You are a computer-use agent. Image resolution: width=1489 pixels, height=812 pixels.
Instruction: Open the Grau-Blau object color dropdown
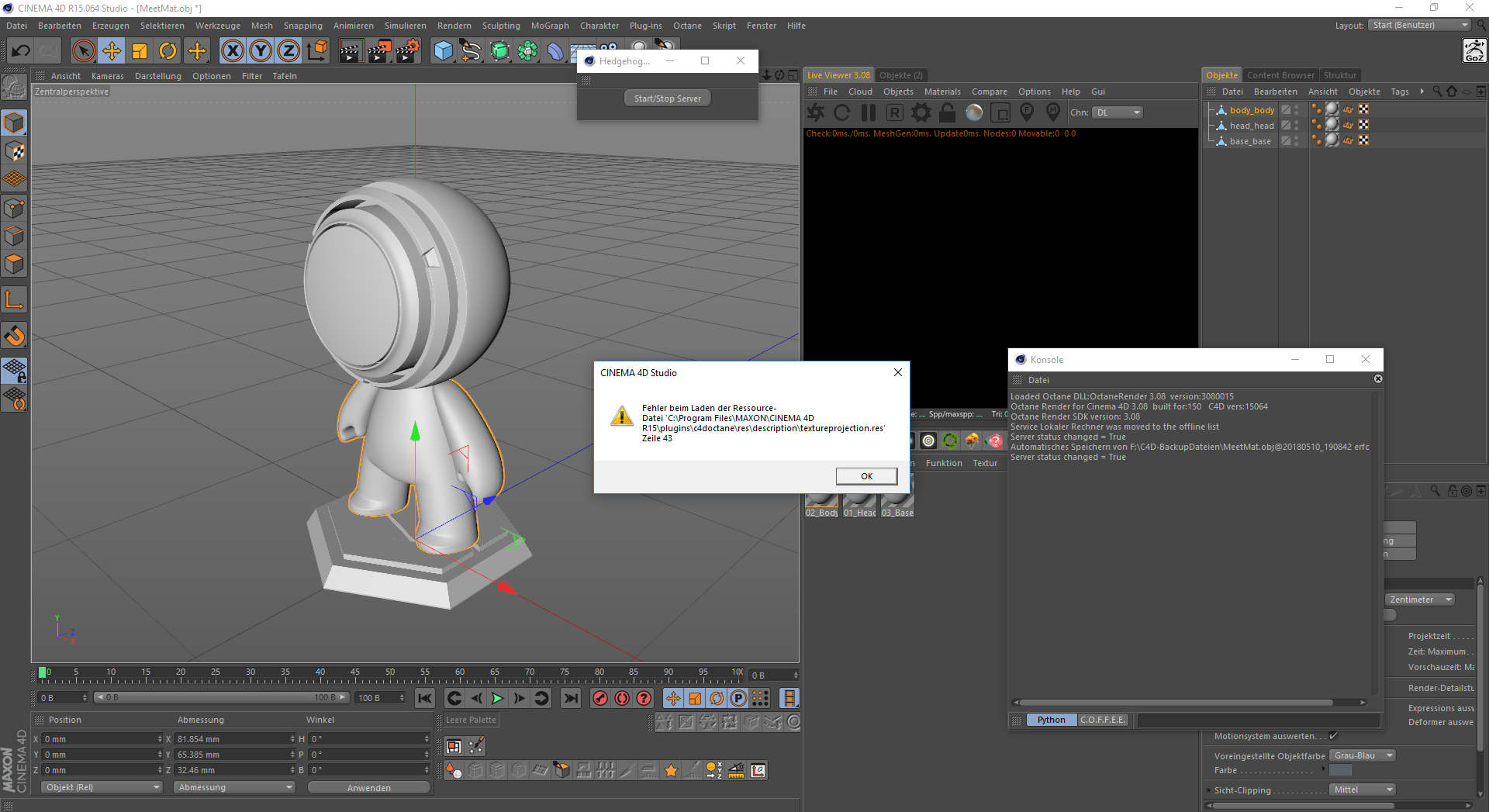(x=1363, y=755)
